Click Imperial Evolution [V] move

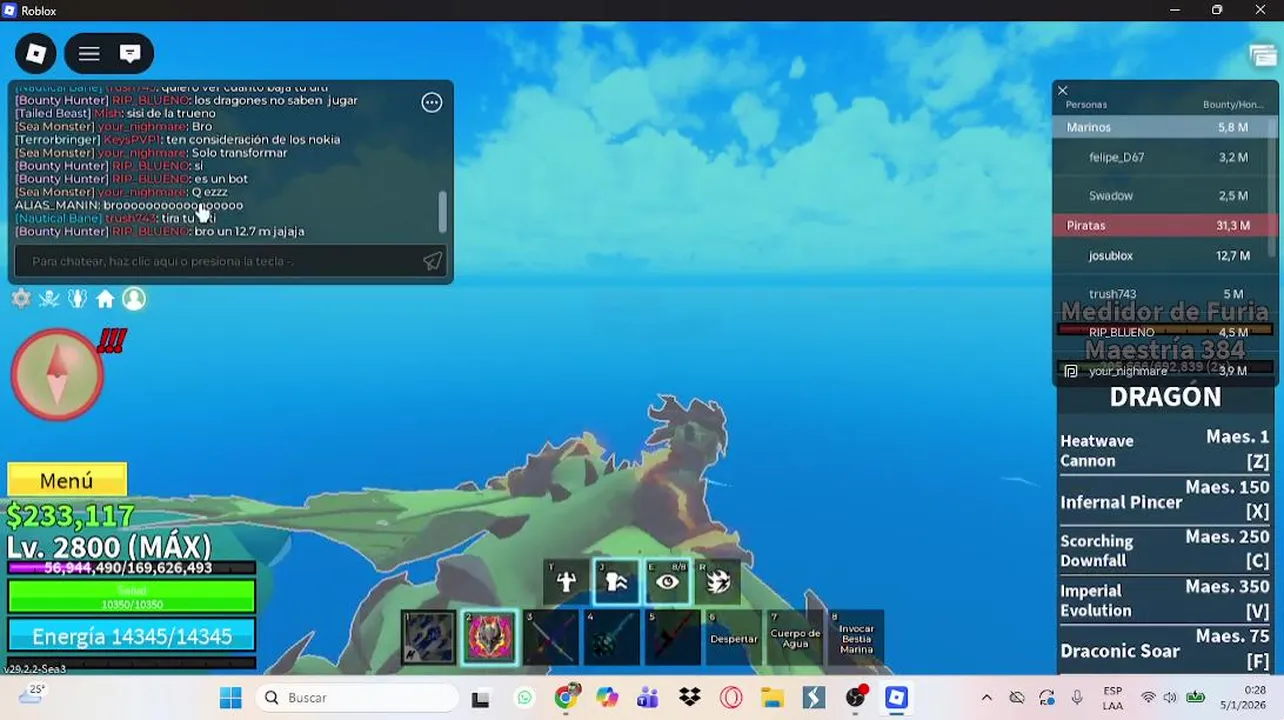(x=1165, y=600)
